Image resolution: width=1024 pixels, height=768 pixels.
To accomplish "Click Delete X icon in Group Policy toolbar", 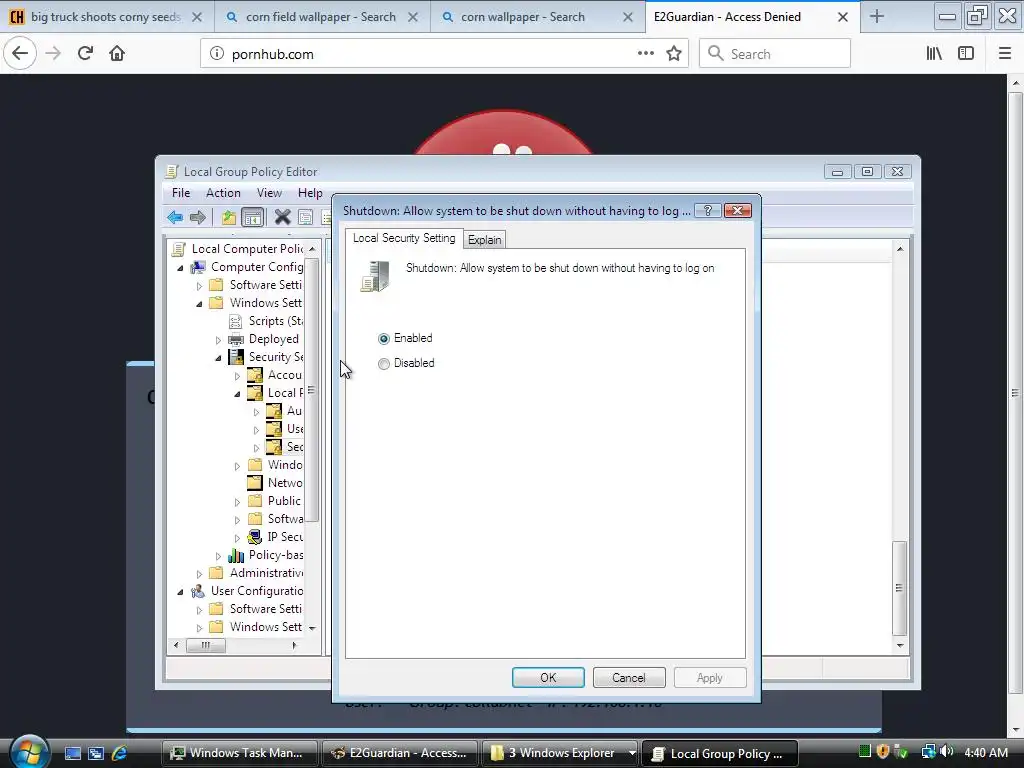I will point(282,217).
